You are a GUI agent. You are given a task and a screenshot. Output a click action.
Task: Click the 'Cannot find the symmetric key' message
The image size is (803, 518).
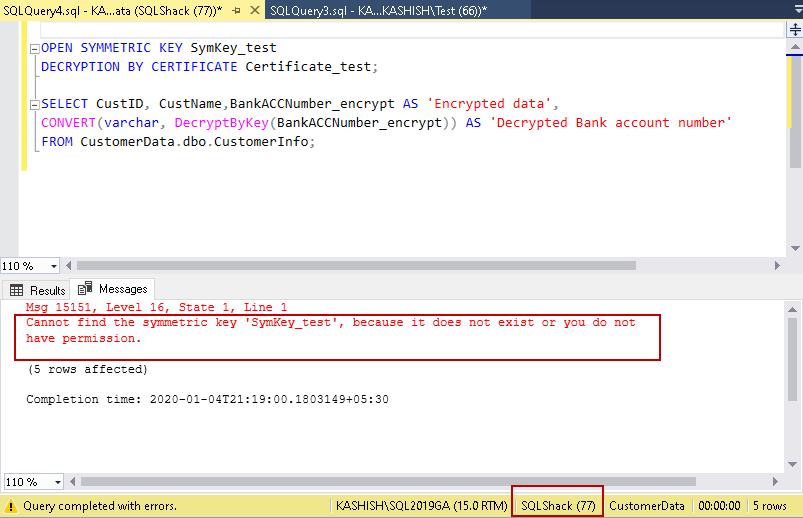click(x=330, y=330)
